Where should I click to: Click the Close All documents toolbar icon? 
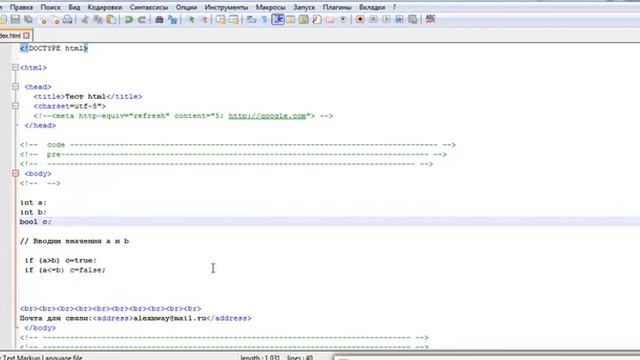(x=55, y=19)
